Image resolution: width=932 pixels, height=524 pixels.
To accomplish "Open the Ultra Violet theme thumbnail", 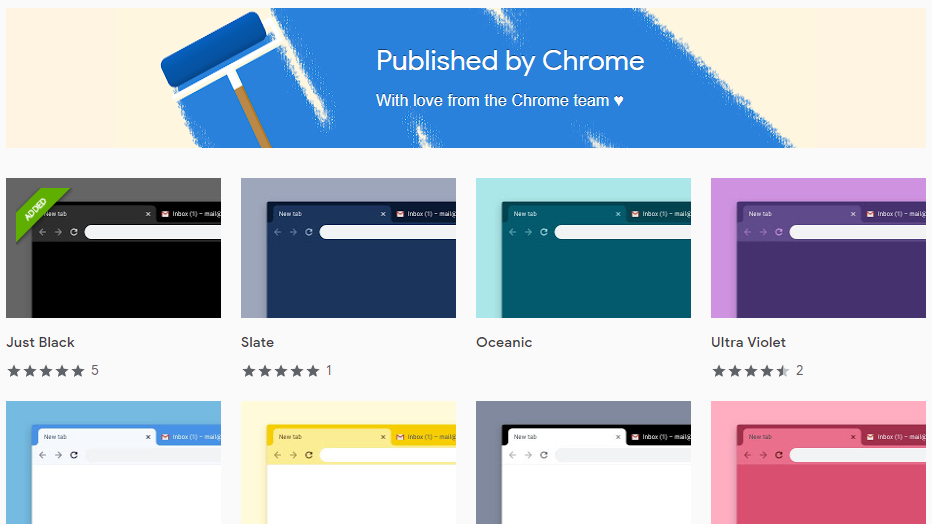I will click(x=818, y=248).
